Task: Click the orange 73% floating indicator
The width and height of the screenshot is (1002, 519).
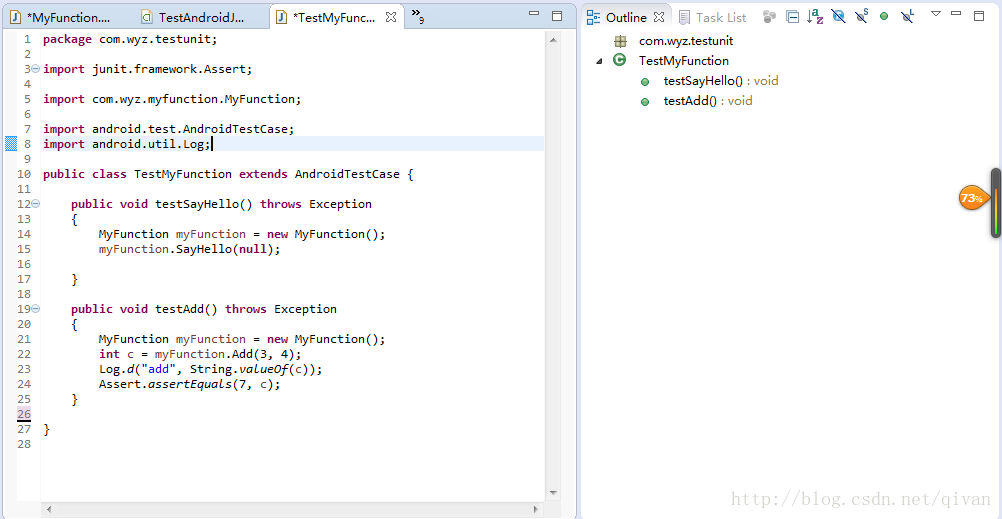Action: (971, 198)
